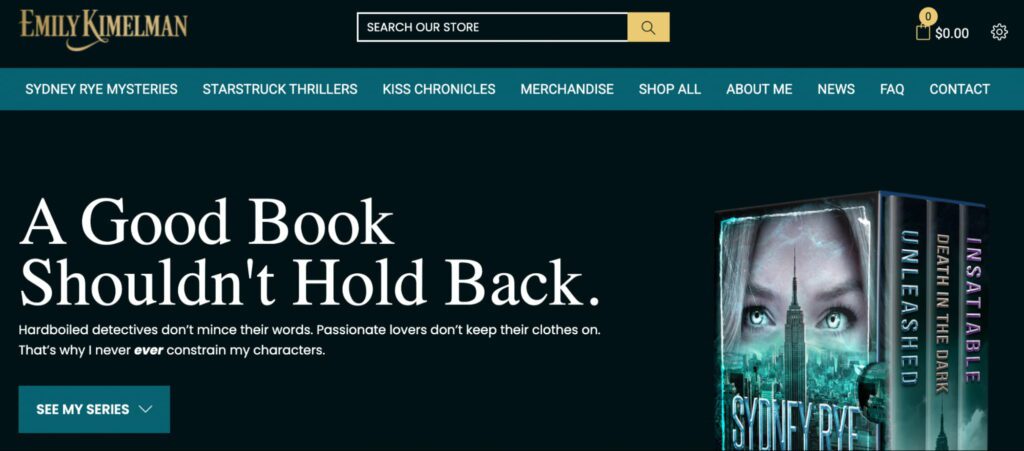Open the Sydney Rye Mysteries menu
The image size is (1024, 451).
101,89
